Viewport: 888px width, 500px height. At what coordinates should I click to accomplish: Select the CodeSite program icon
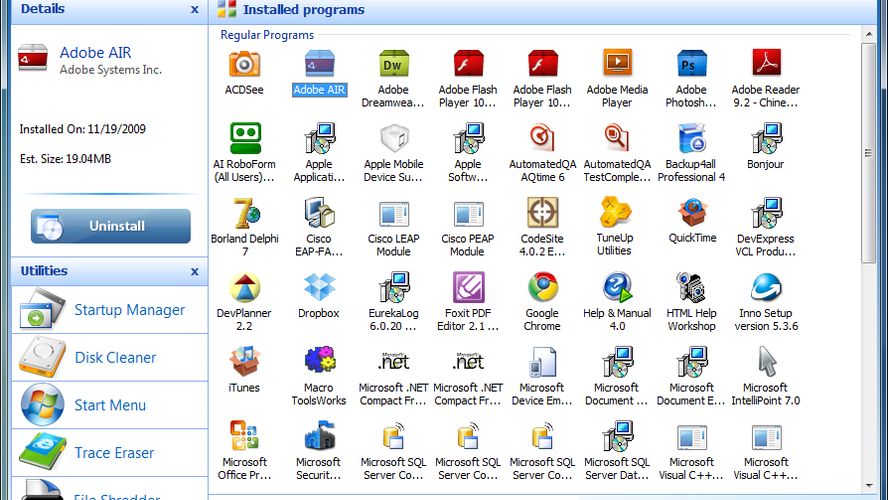[x=543, y=212]
